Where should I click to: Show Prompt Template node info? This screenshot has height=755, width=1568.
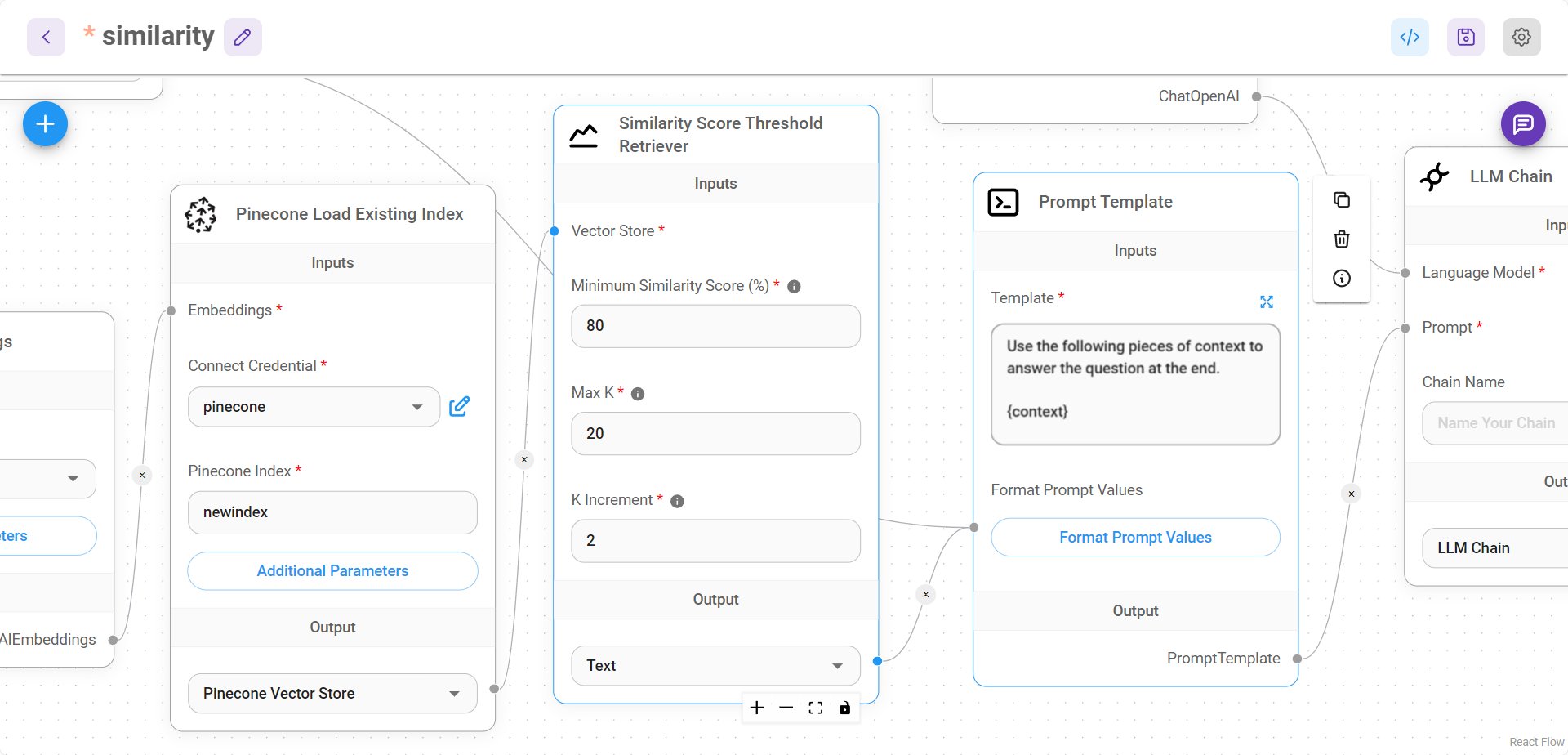coord(1342,279)
